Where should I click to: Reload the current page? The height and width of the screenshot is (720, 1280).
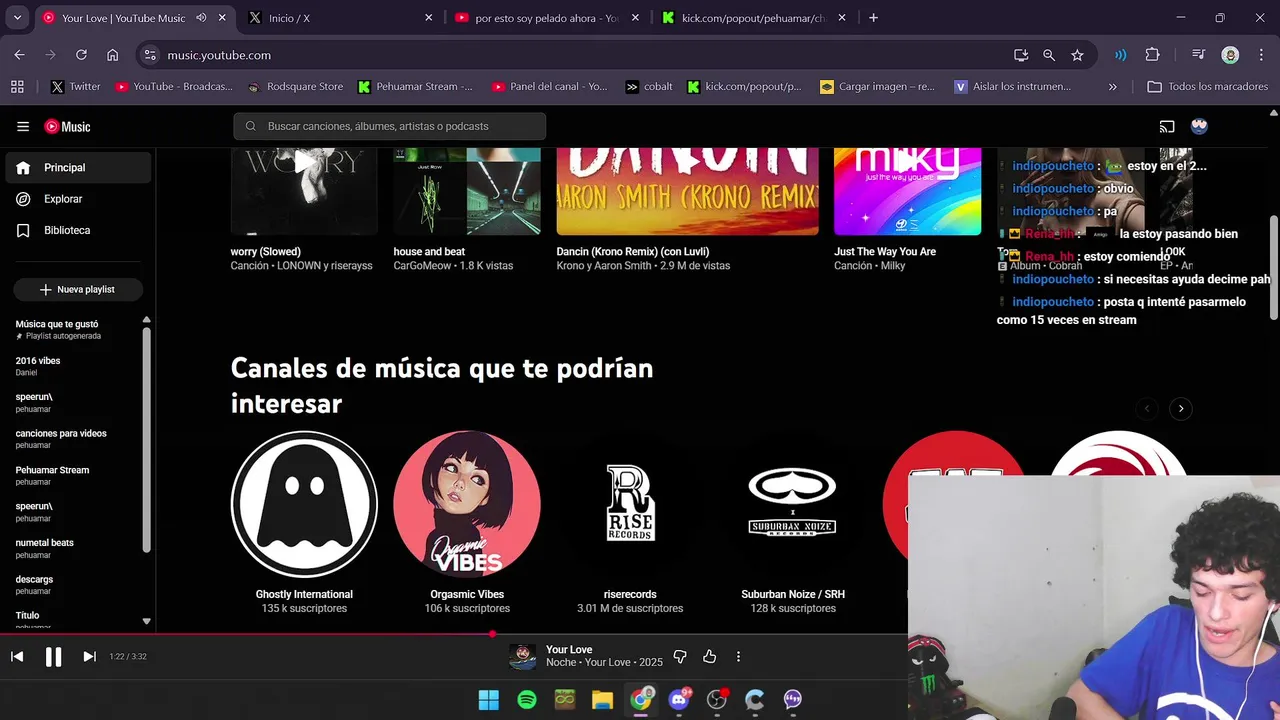81,55
